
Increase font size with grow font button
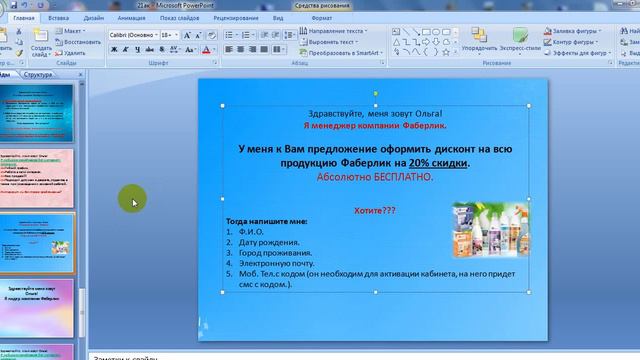pos(187,36)
